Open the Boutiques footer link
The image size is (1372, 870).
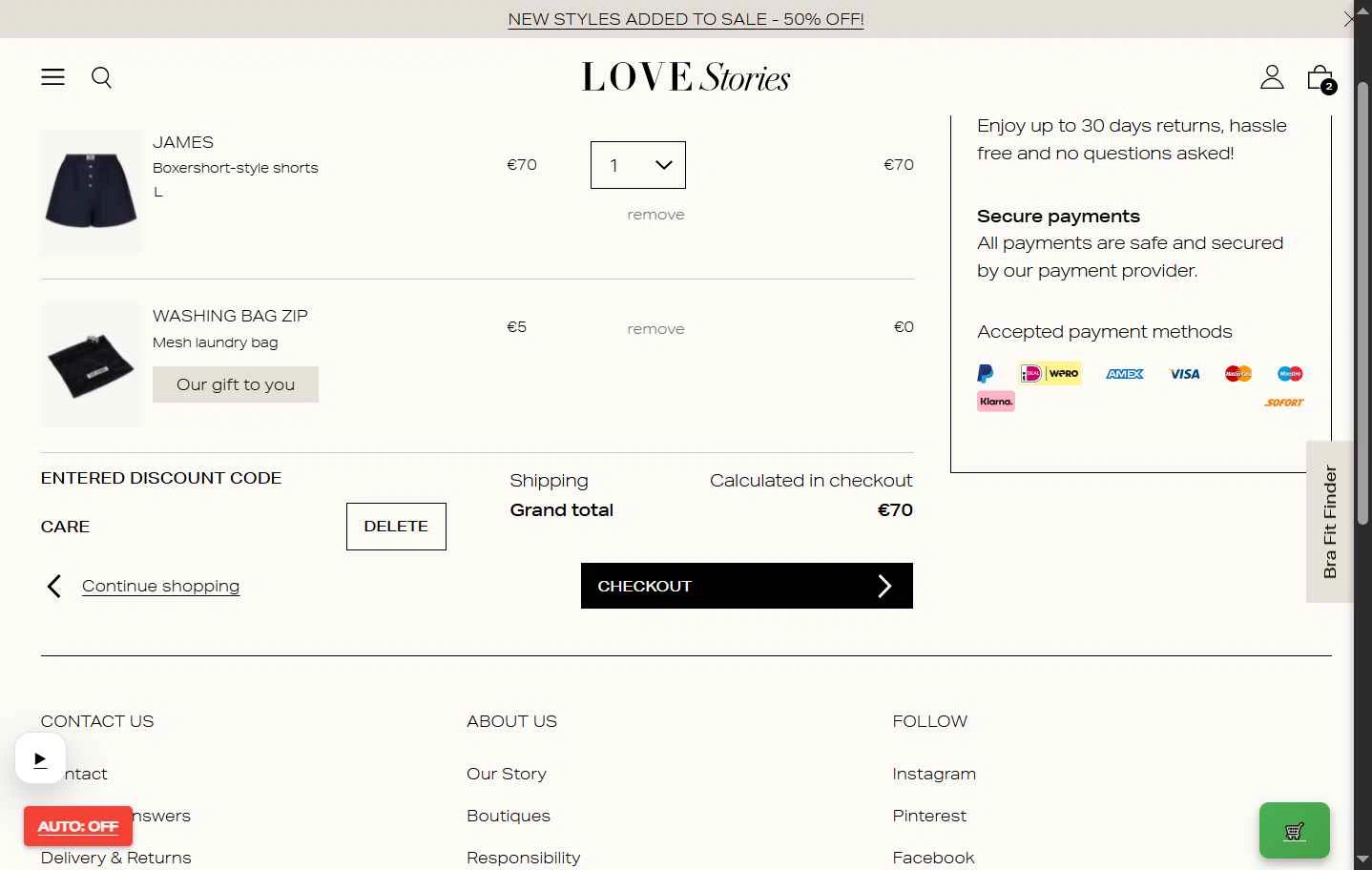tap(509, 816)
